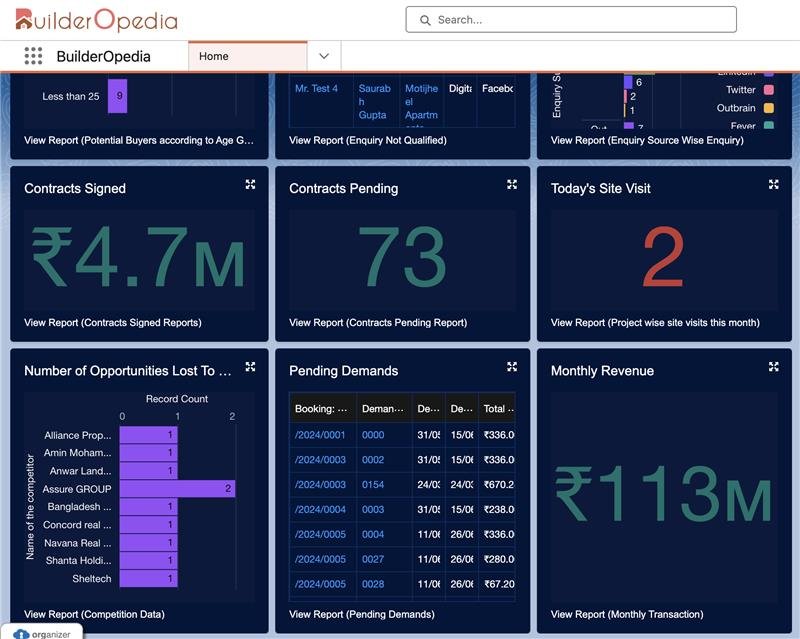The width and height of the screenshot is (800, 639).
Task: Open the organizer cloud icon
Action: pos(21,634)
